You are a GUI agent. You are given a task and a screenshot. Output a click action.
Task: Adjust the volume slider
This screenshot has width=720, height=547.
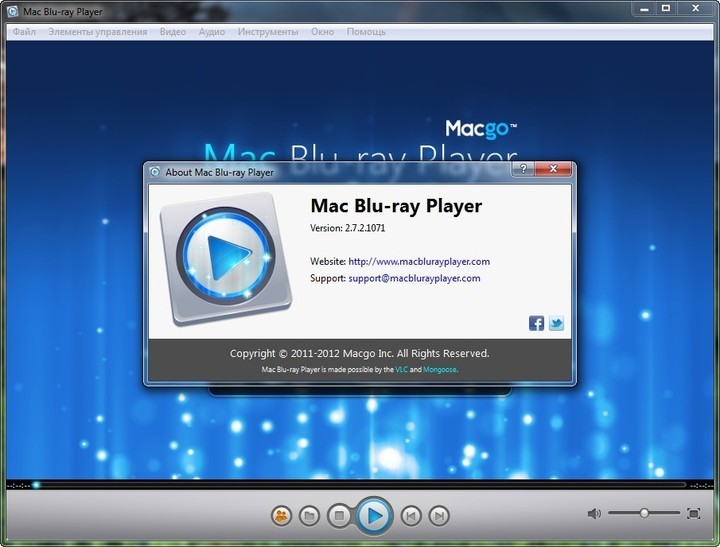pyautogui.click(x=645, y=513)
